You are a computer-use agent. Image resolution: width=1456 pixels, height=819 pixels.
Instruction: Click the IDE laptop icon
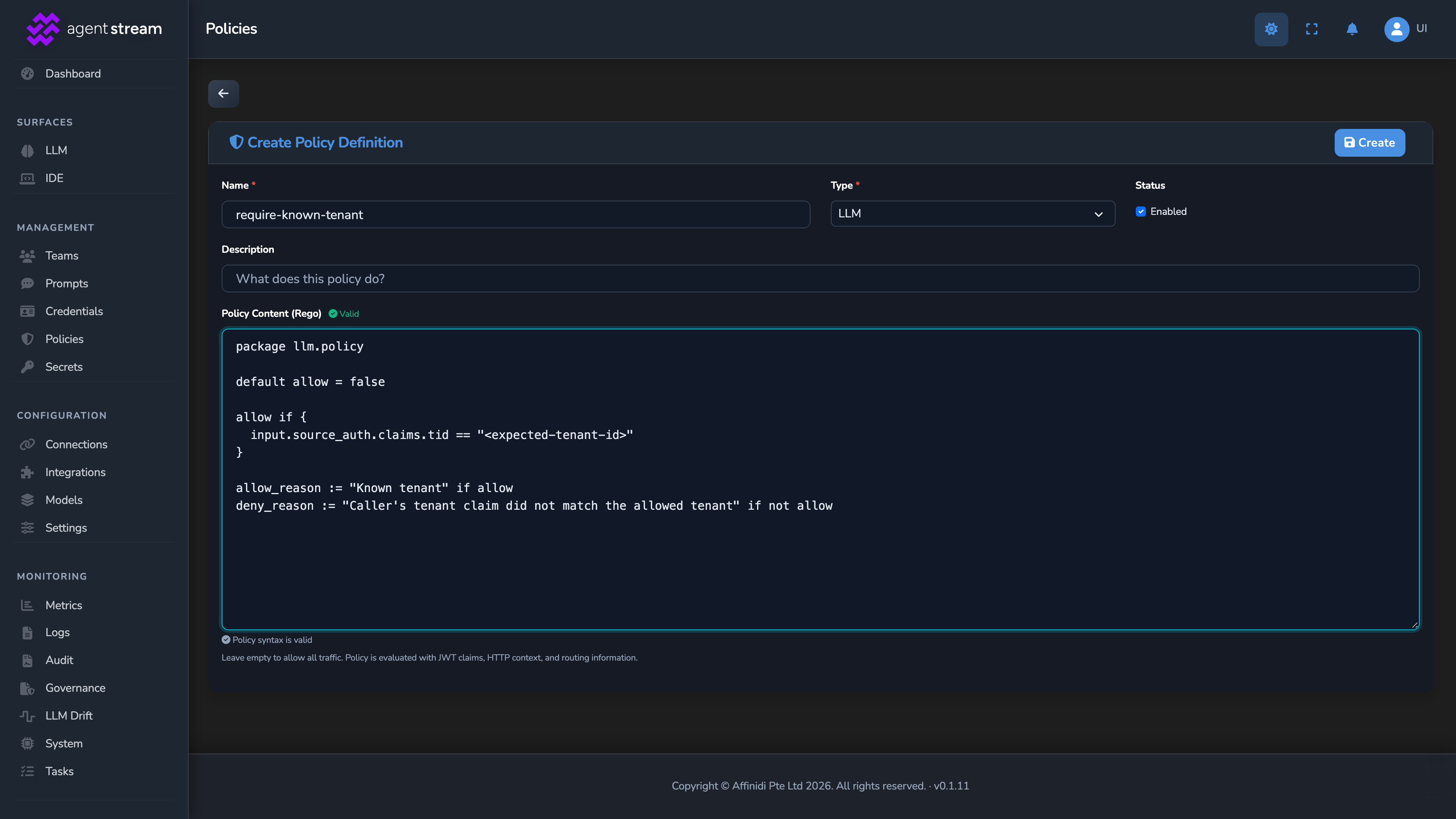pyautogui.click(x=27, y=178)
